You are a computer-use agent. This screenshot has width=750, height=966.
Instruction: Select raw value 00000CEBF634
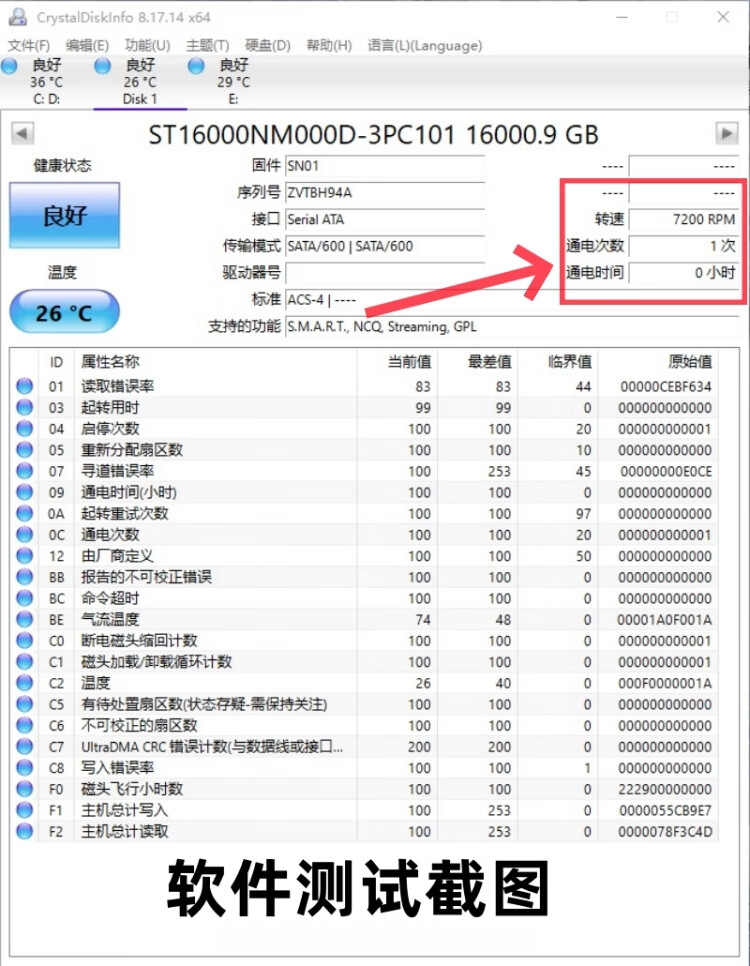click(x=666, y=386)
